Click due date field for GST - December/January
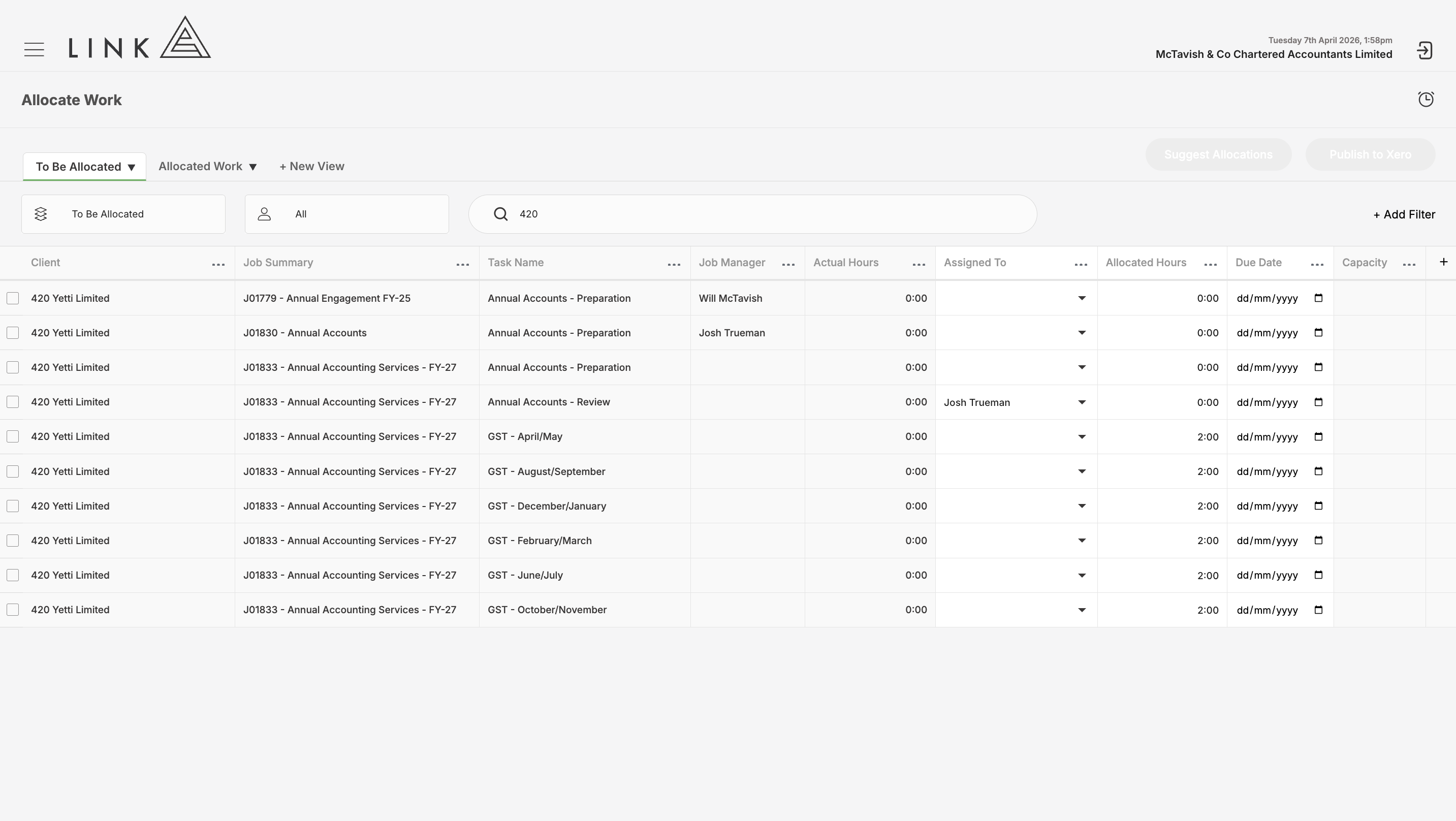Image resolution: width=1456 pixels, height=821 pixels. coord(1280,506)
